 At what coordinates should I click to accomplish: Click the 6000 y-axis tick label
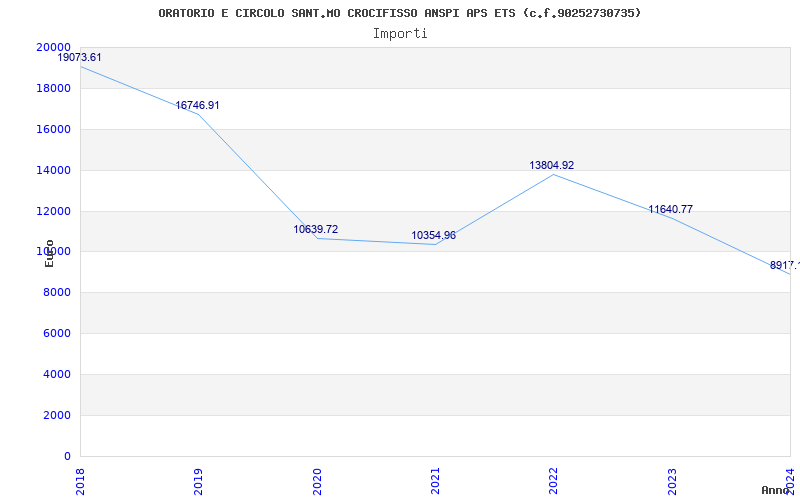click(56, 333)
